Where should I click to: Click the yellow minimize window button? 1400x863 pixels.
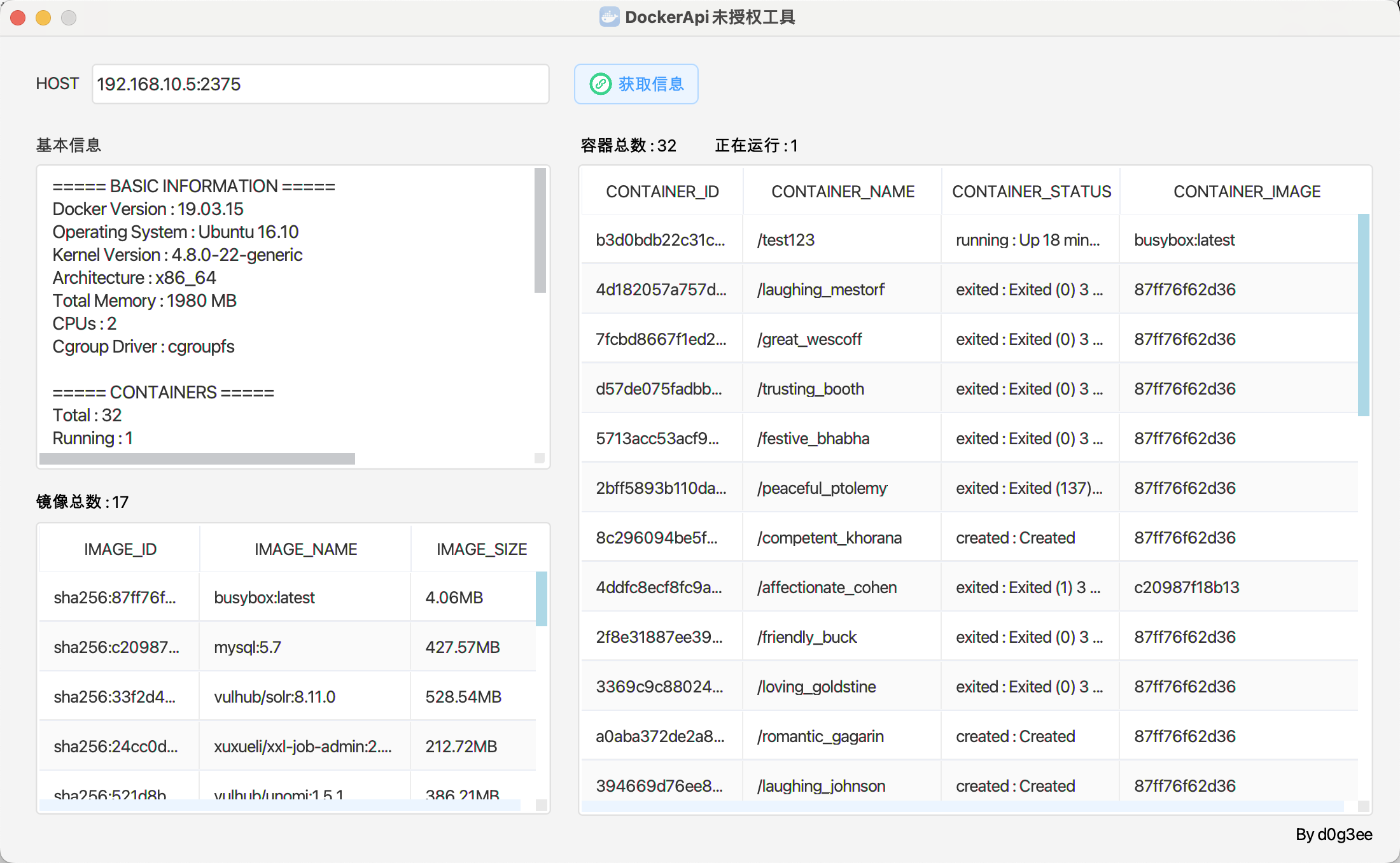coord(43,17)
